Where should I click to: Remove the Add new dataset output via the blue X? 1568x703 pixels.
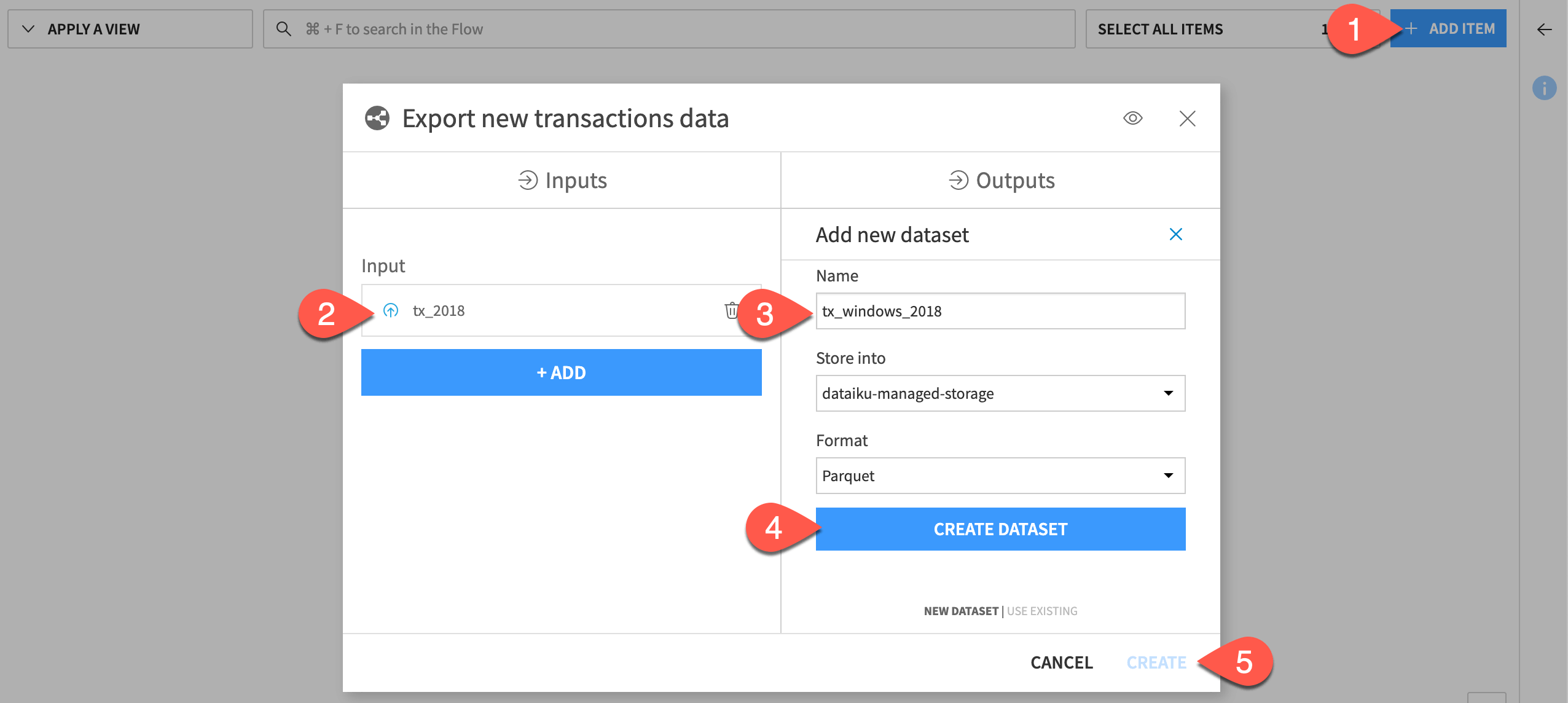point(1174,234)
